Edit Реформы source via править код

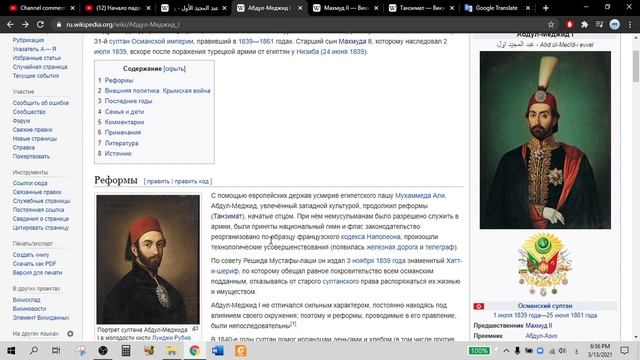click(x=191, y=181)
